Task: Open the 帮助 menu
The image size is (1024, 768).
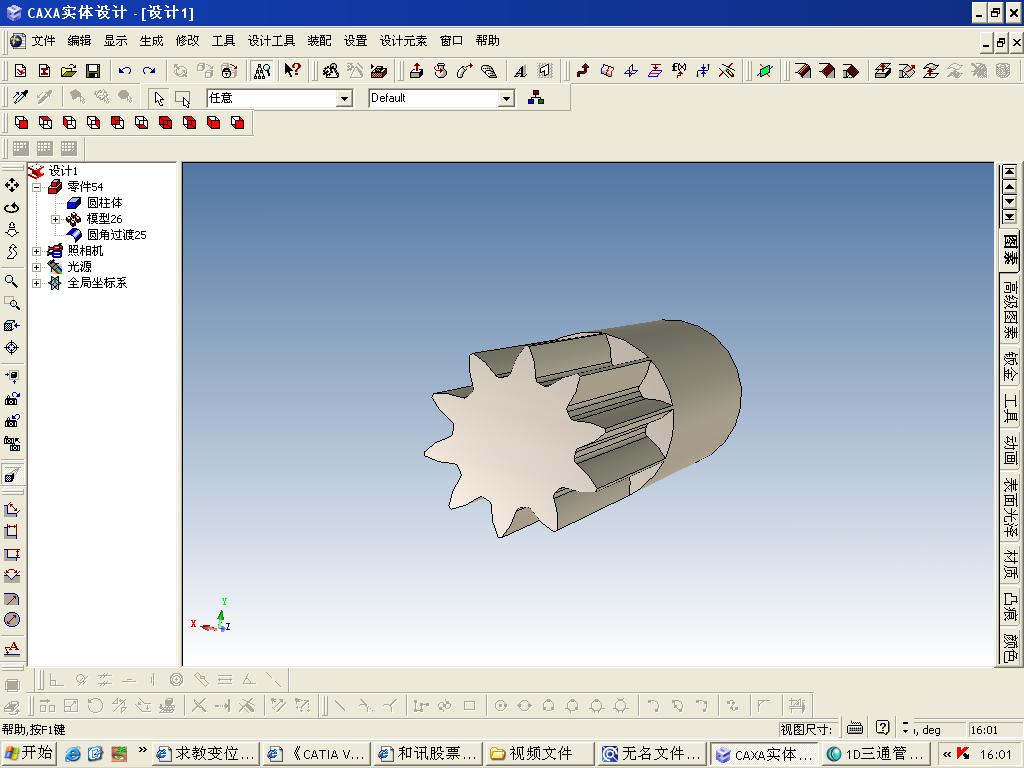Action: pos(488,40)
